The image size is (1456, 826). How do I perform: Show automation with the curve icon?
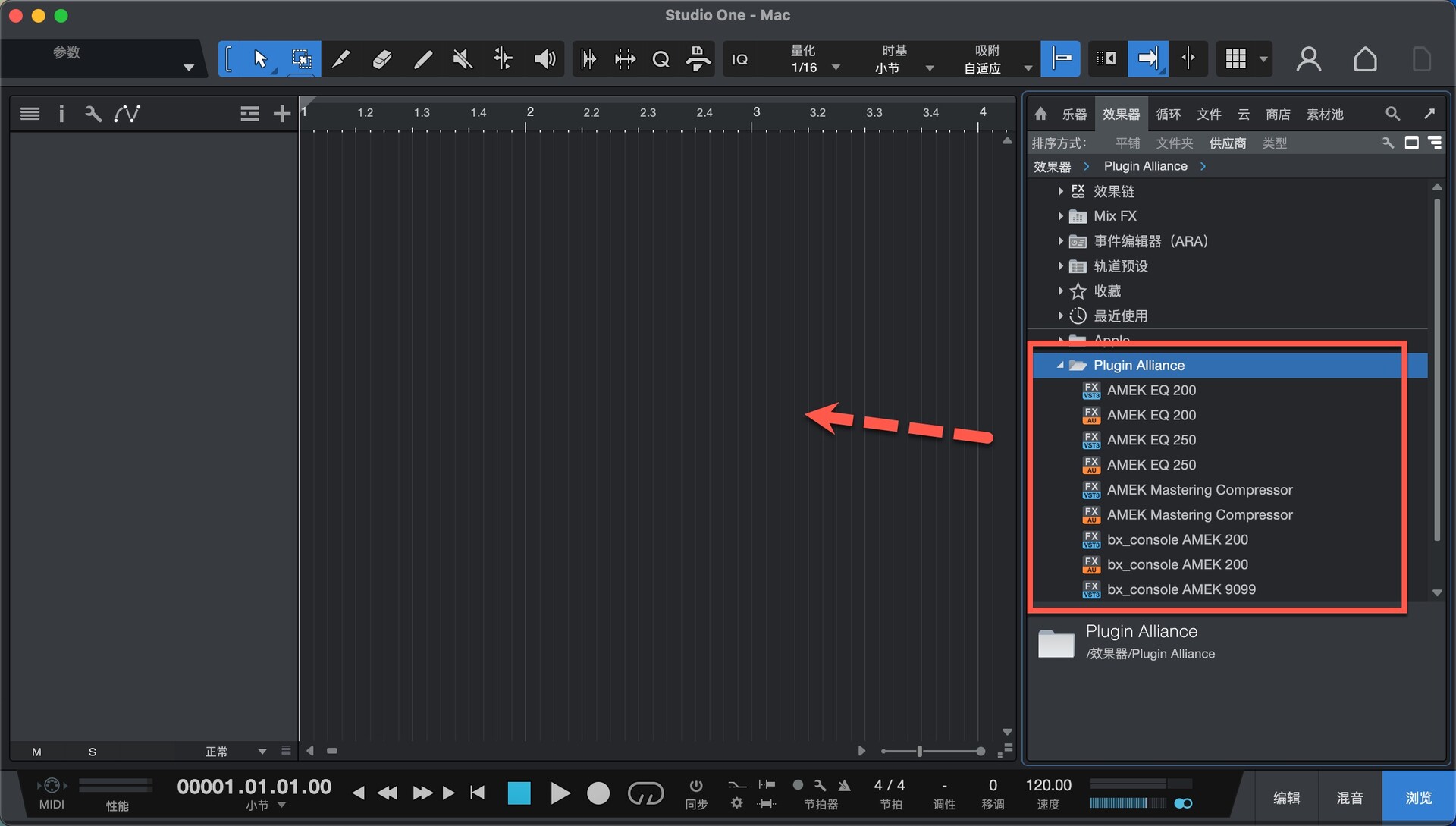[x=127, y=114]
